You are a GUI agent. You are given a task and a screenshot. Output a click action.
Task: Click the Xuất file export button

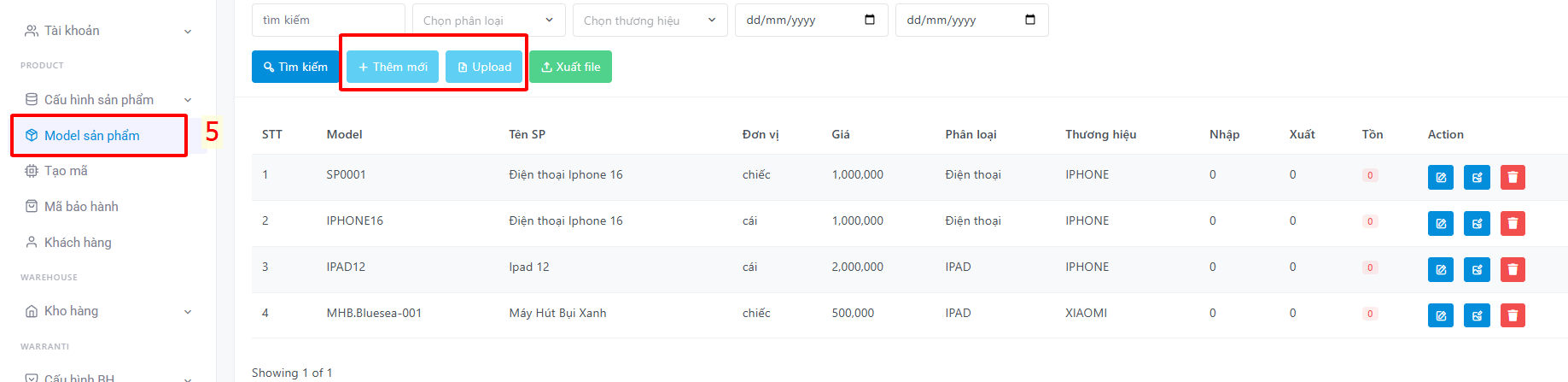coord(570,67)
